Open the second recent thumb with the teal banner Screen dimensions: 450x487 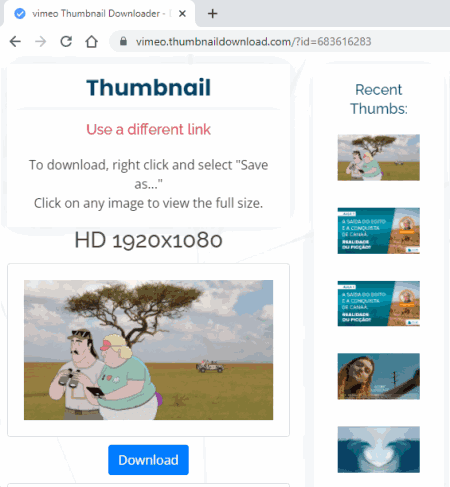click(x=378, y=231)
